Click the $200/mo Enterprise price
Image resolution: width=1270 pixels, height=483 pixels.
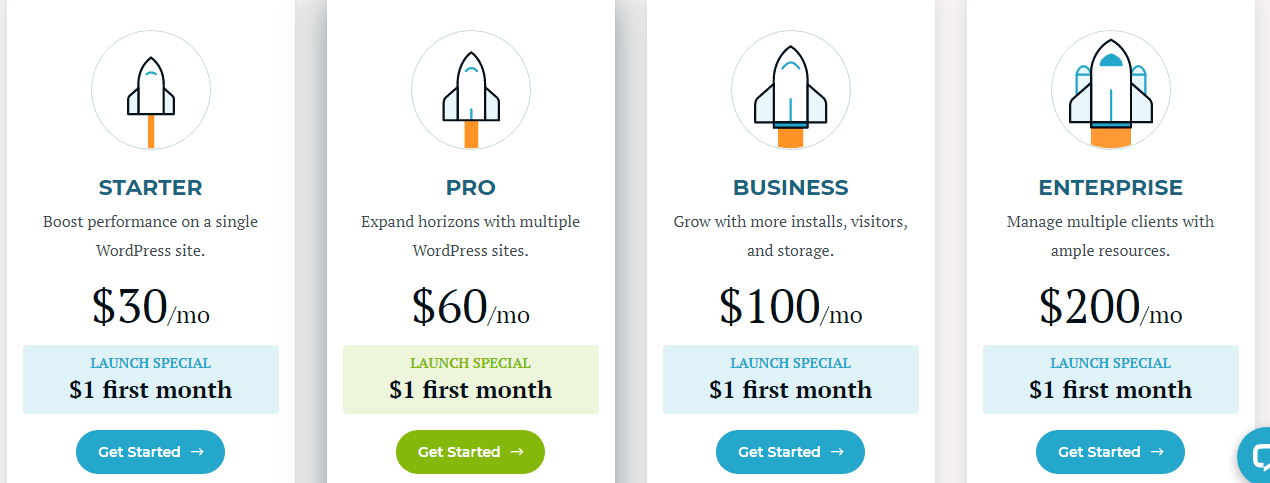[1111, 307]
